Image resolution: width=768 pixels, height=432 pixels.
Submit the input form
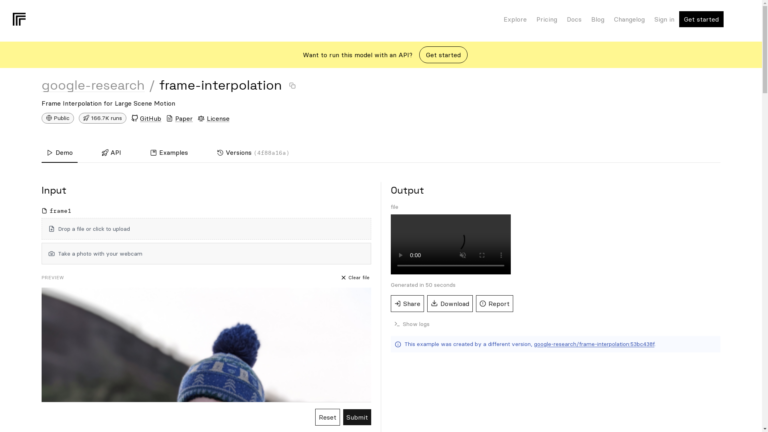click(x=357, y=417)
